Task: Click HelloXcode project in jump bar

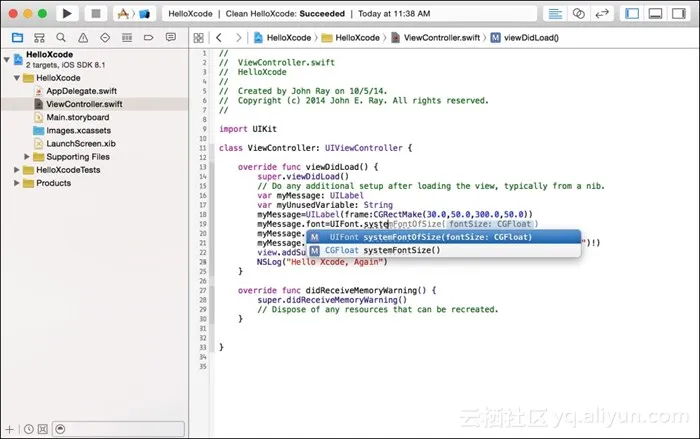Action: pyautogui.click(x=283, y=38)
